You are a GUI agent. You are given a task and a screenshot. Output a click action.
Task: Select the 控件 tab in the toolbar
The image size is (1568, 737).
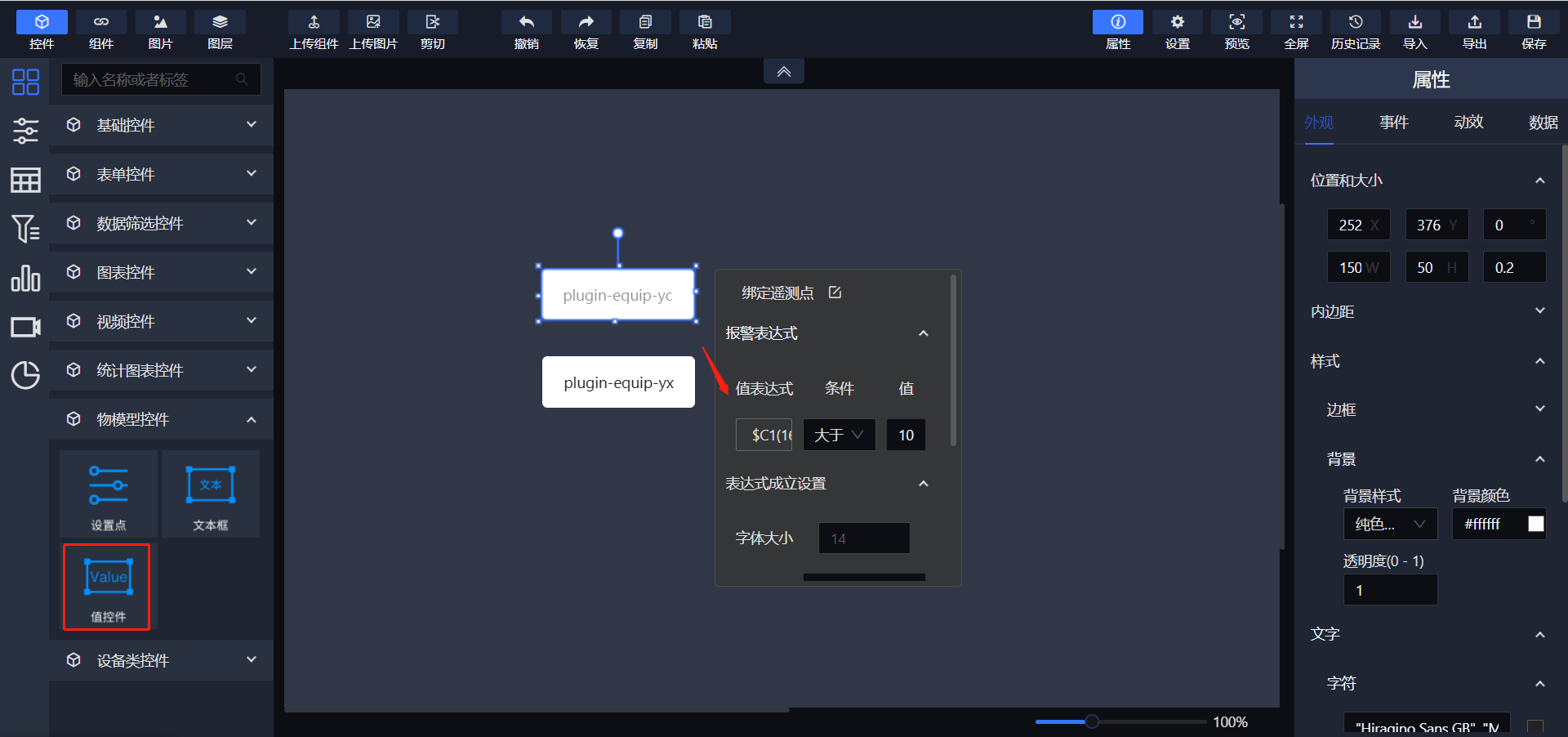click(x=42, y=31)
